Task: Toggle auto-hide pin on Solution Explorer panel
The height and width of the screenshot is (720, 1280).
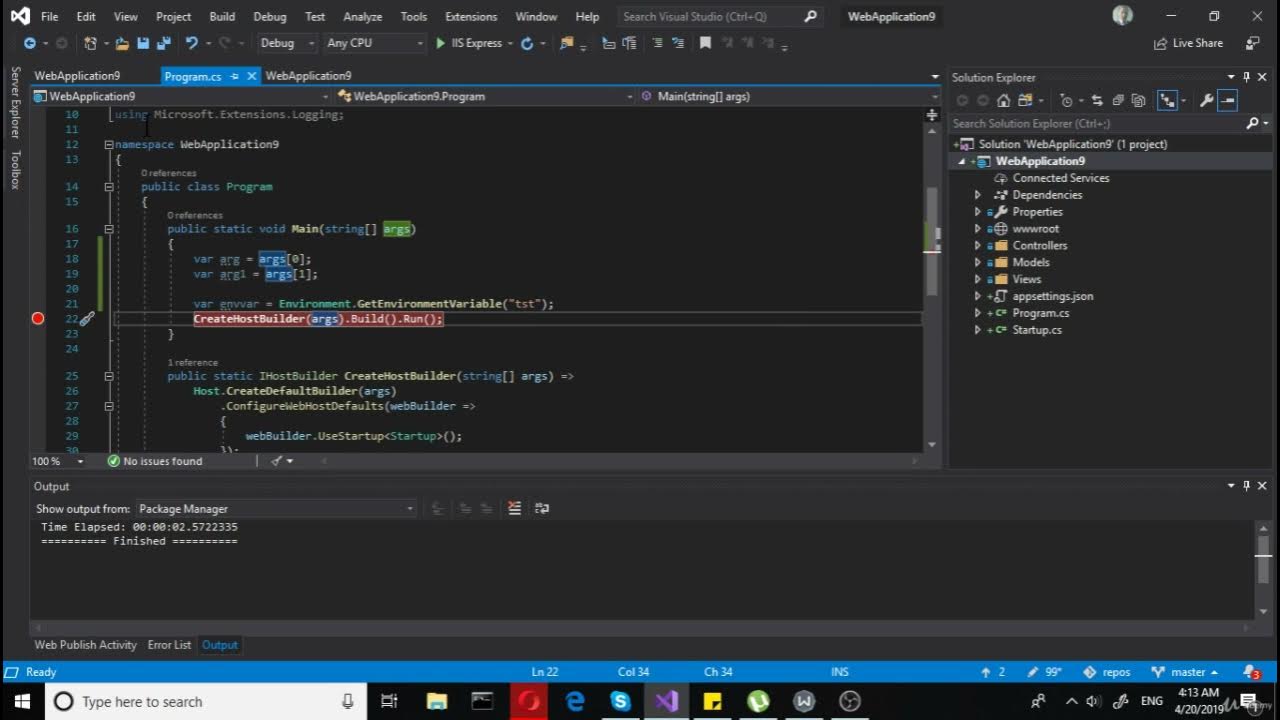Action: pos(1247,77)
